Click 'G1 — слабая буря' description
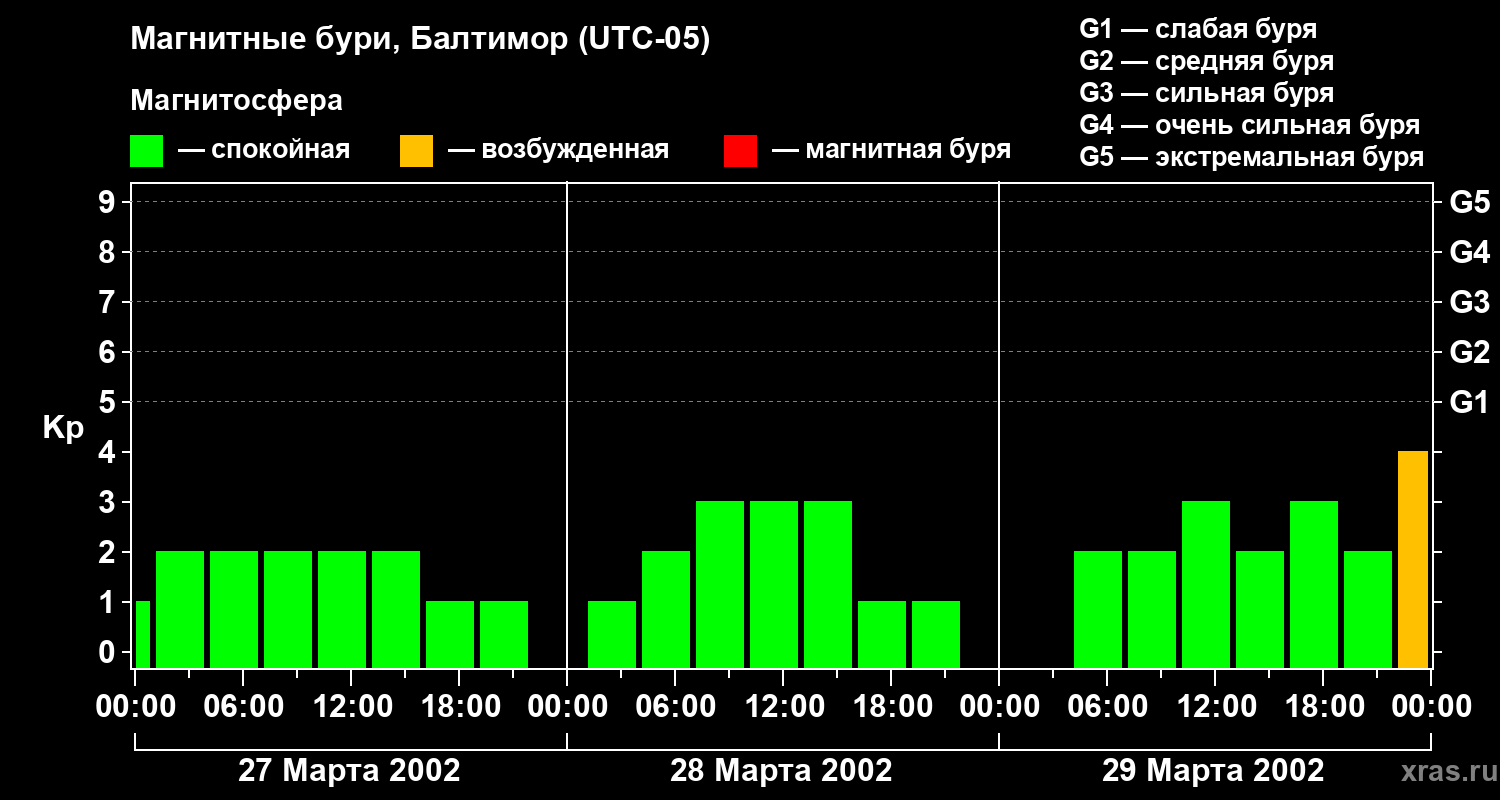The image size is (1500, 800). (1198, 29)
